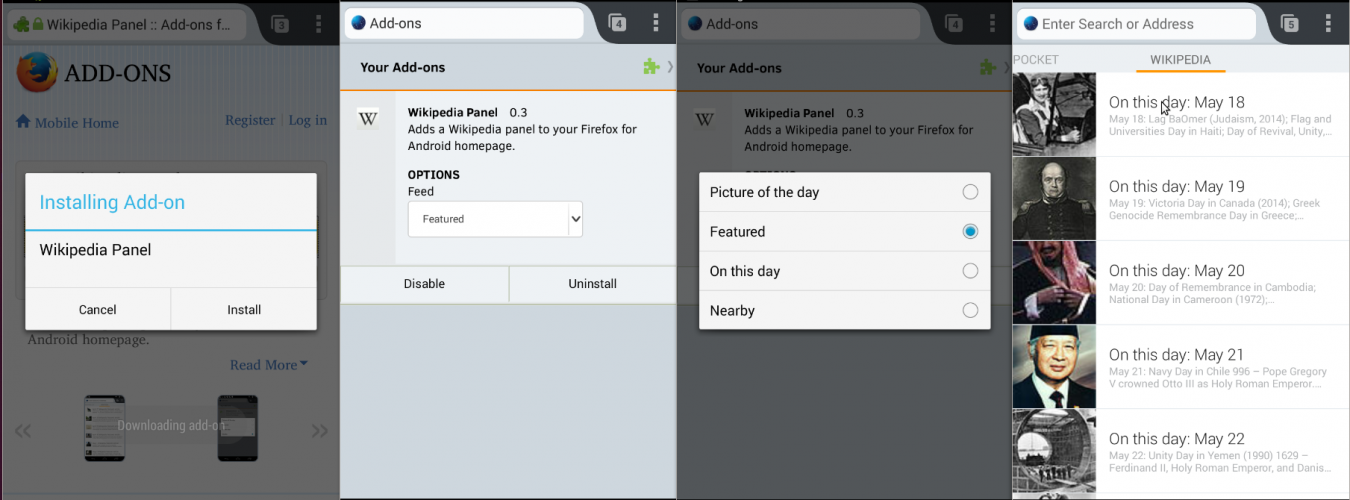
Task: Select the Picture of the day radio button
Action: click(970, 192)
